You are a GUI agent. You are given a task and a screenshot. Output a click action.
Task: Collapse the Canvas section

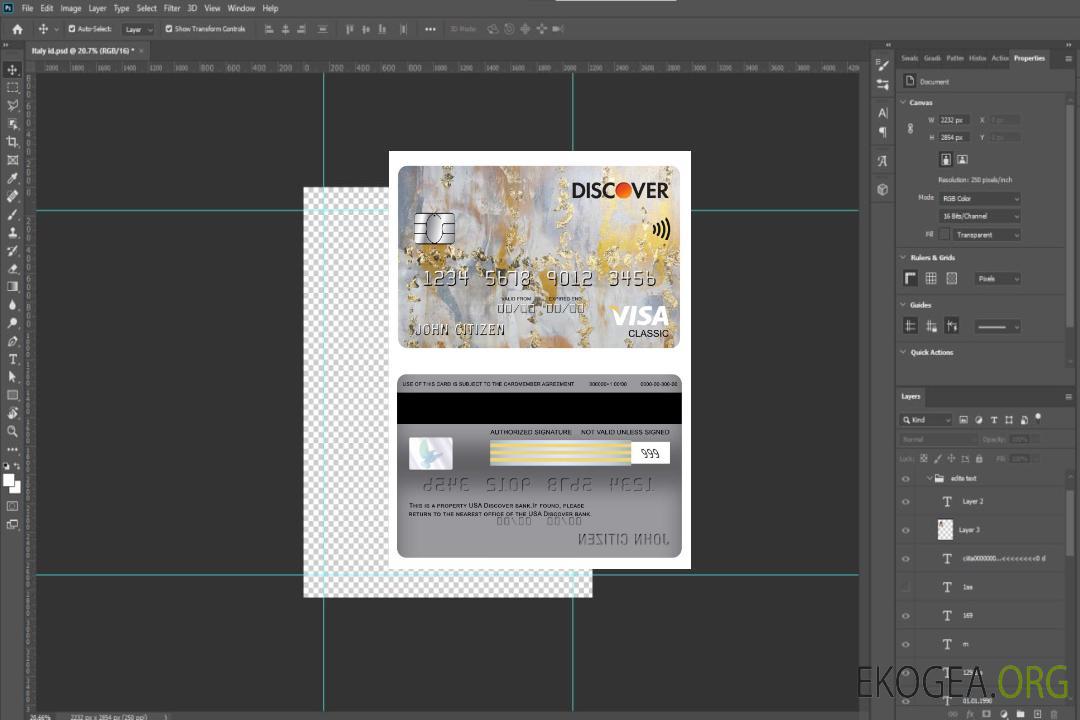coord(903,102)
